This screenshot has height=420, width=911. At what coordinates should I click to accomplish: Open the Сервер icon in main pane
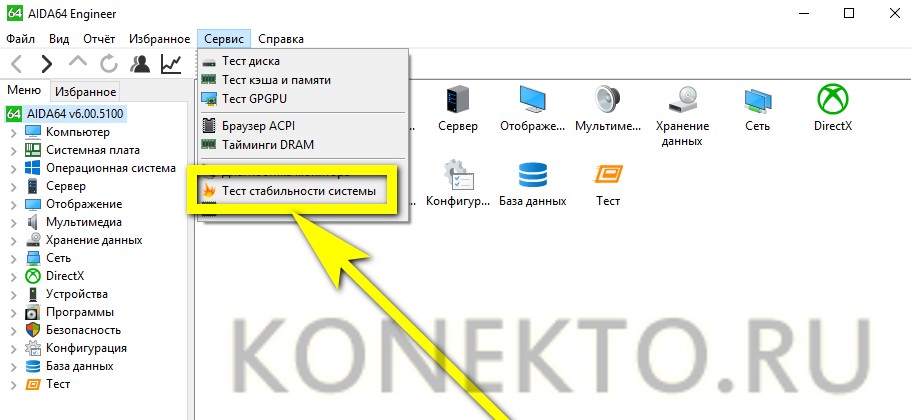coord(457,100)
